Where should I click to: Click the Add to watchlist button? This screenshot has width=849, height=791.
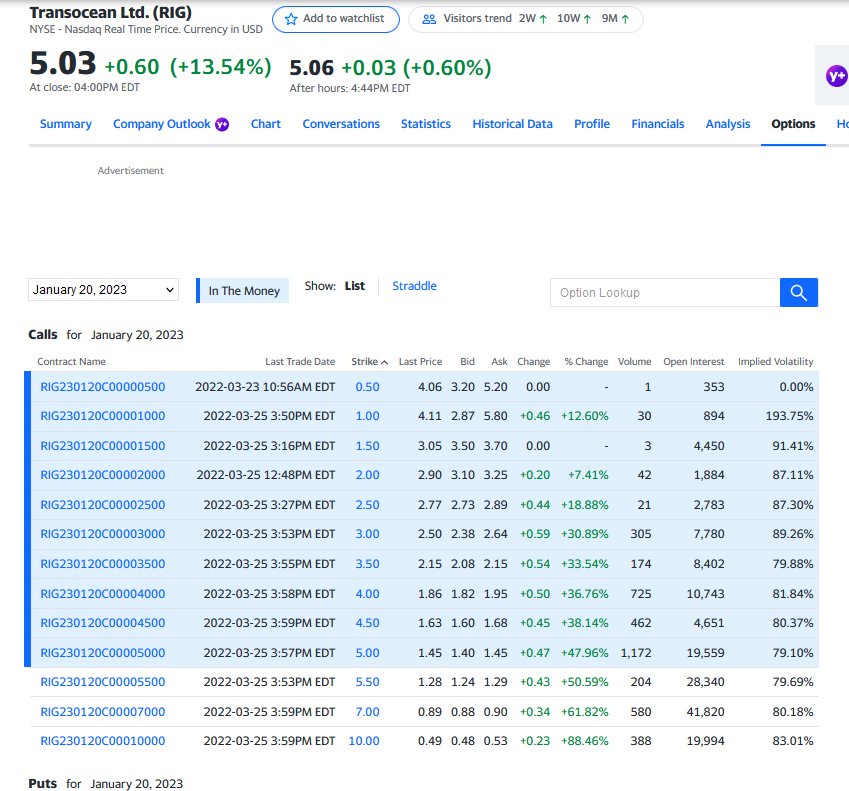pyautogui.click(x=336, y=19)
